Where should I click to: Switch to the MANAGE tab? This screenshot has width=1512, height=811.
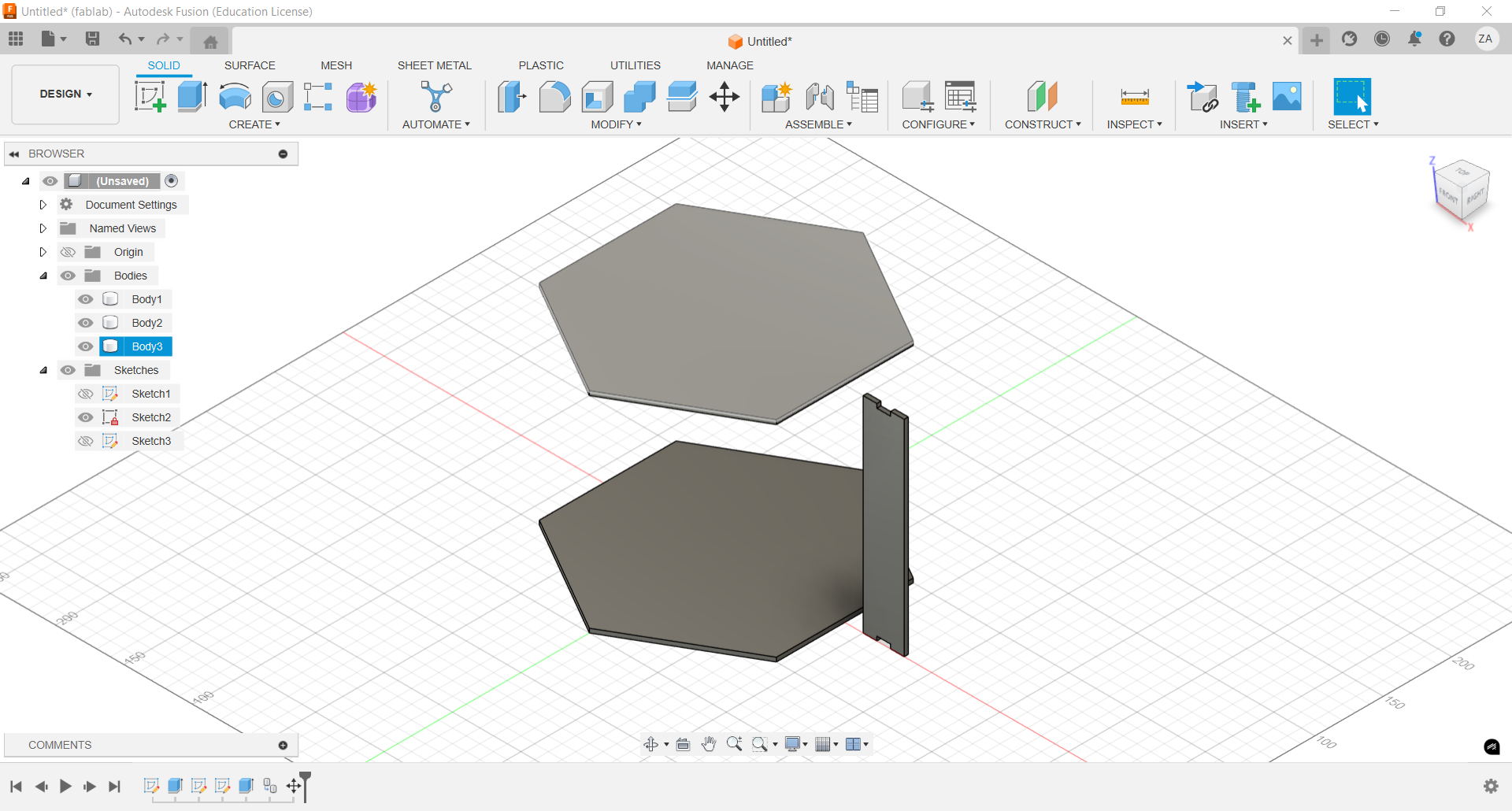[x=730, y=65]
